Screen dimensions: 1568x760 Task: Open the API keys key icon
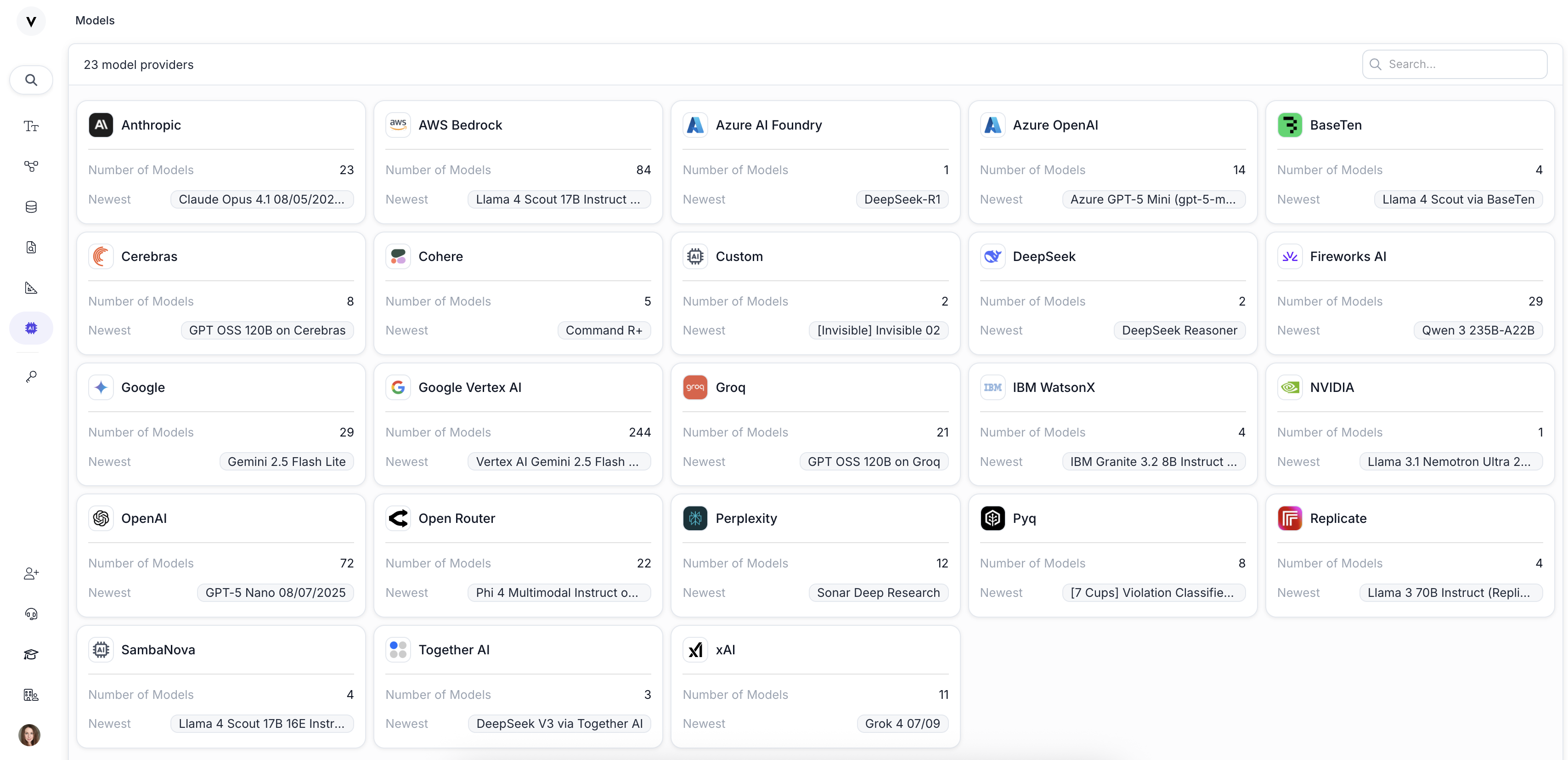31,377
